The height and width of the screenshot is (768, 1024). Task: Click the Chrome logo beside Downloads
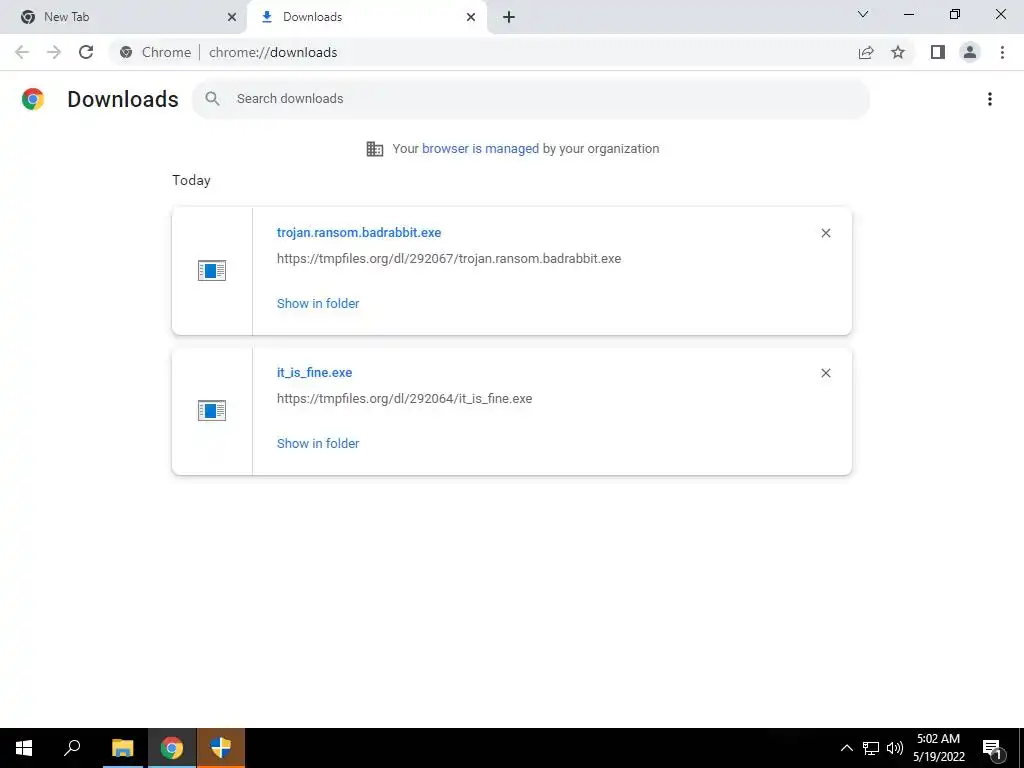(x=33, y=99)
